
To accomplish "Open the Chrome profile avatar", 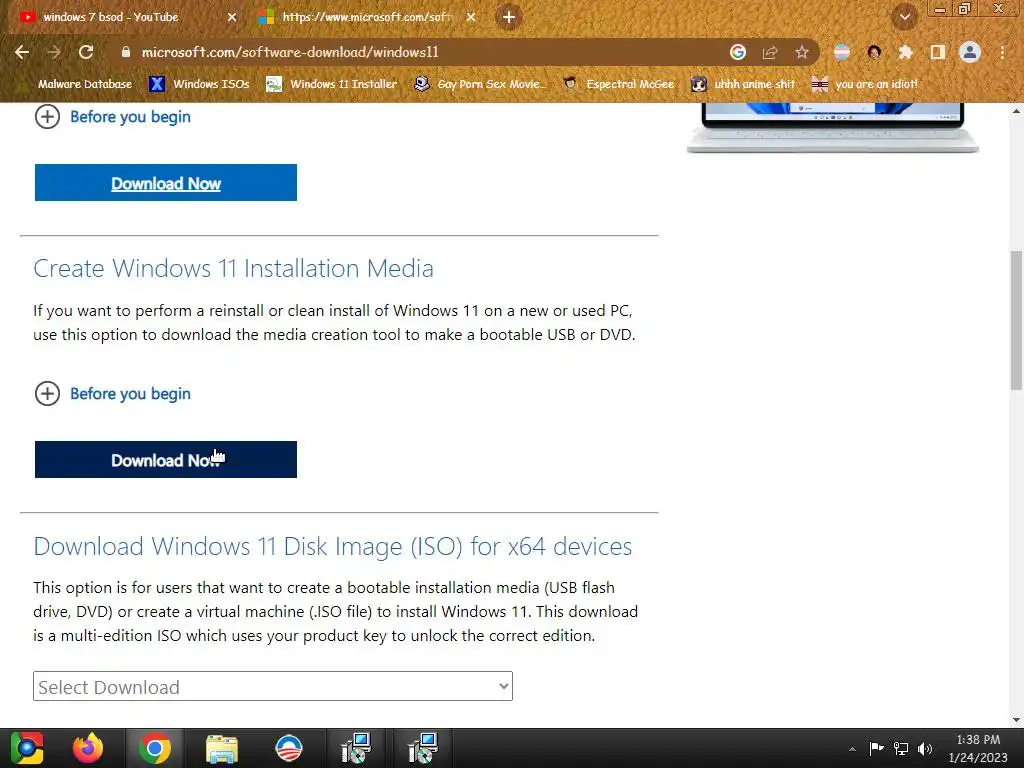I will point(970,52).
